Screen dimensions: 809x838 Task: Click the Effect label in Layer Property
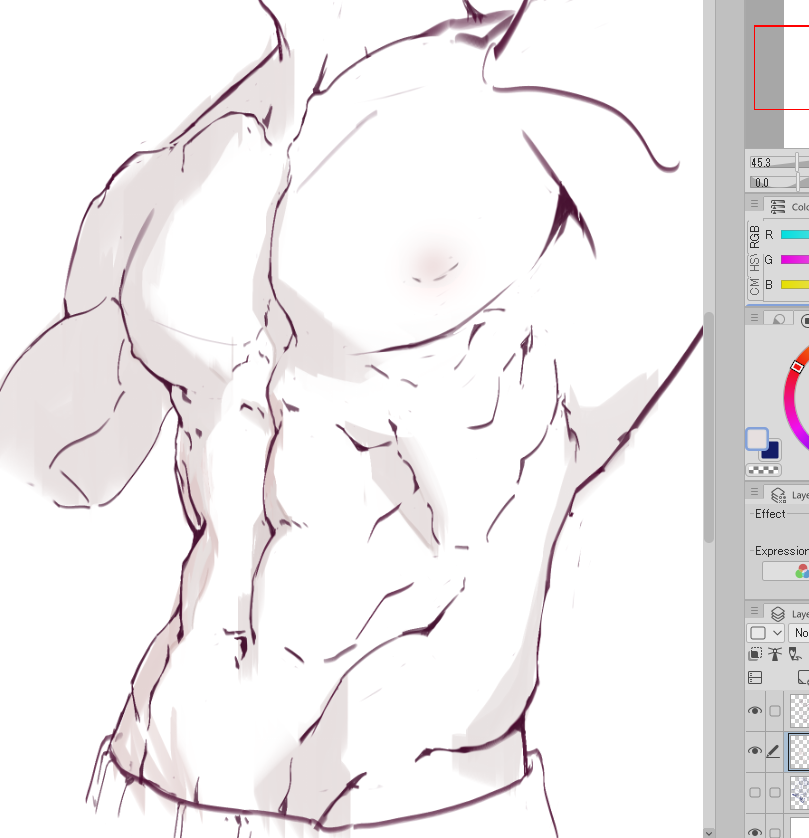coord(770,514)
